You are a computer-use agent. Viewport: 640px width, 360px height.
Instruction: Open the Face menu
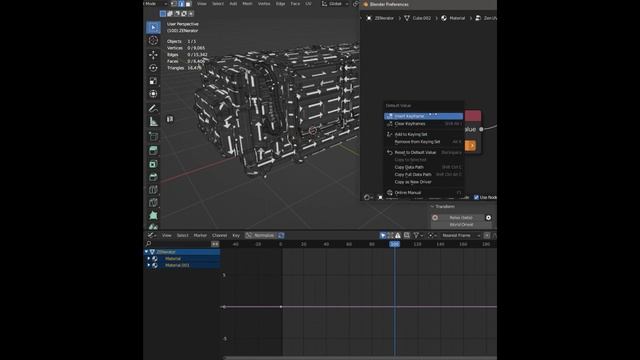pos(295,4)
